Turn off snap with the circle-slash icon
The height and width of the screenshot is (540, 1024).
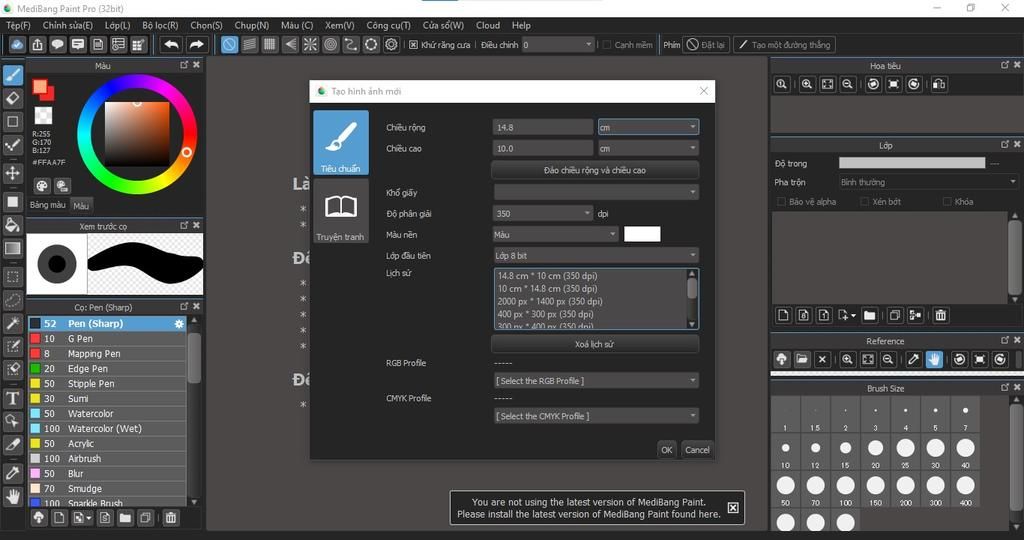229,44
